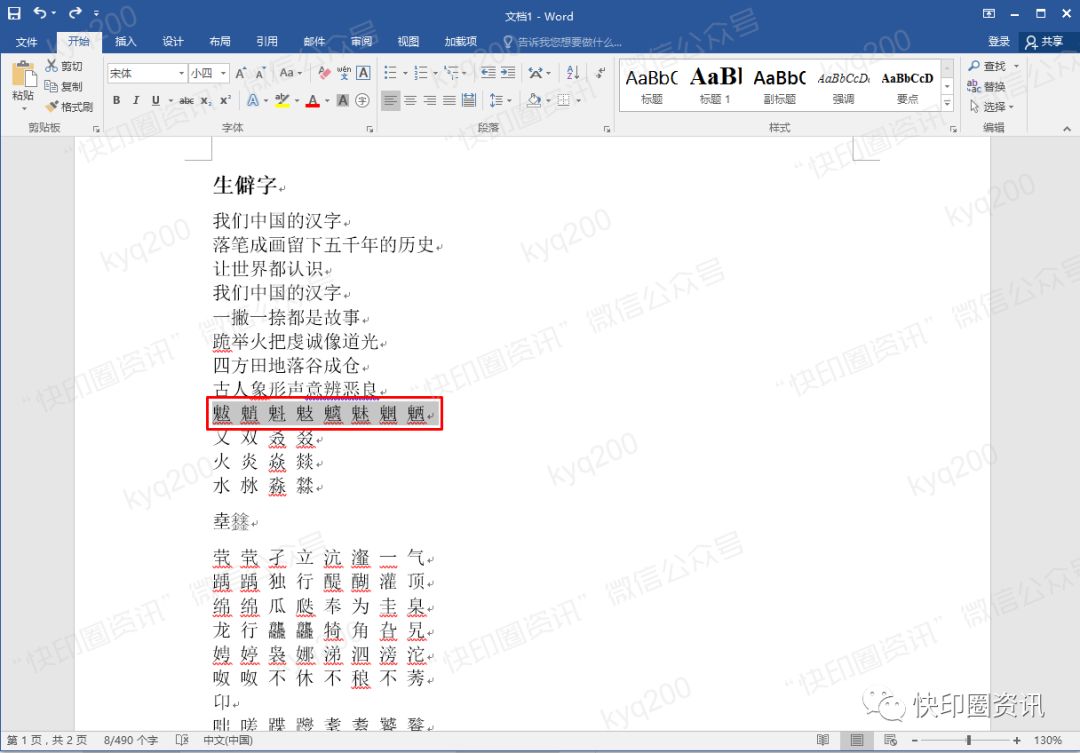The width and height of the screenshot is (1080, 753).
Task: Enable left text alignment
Action: 391,101
